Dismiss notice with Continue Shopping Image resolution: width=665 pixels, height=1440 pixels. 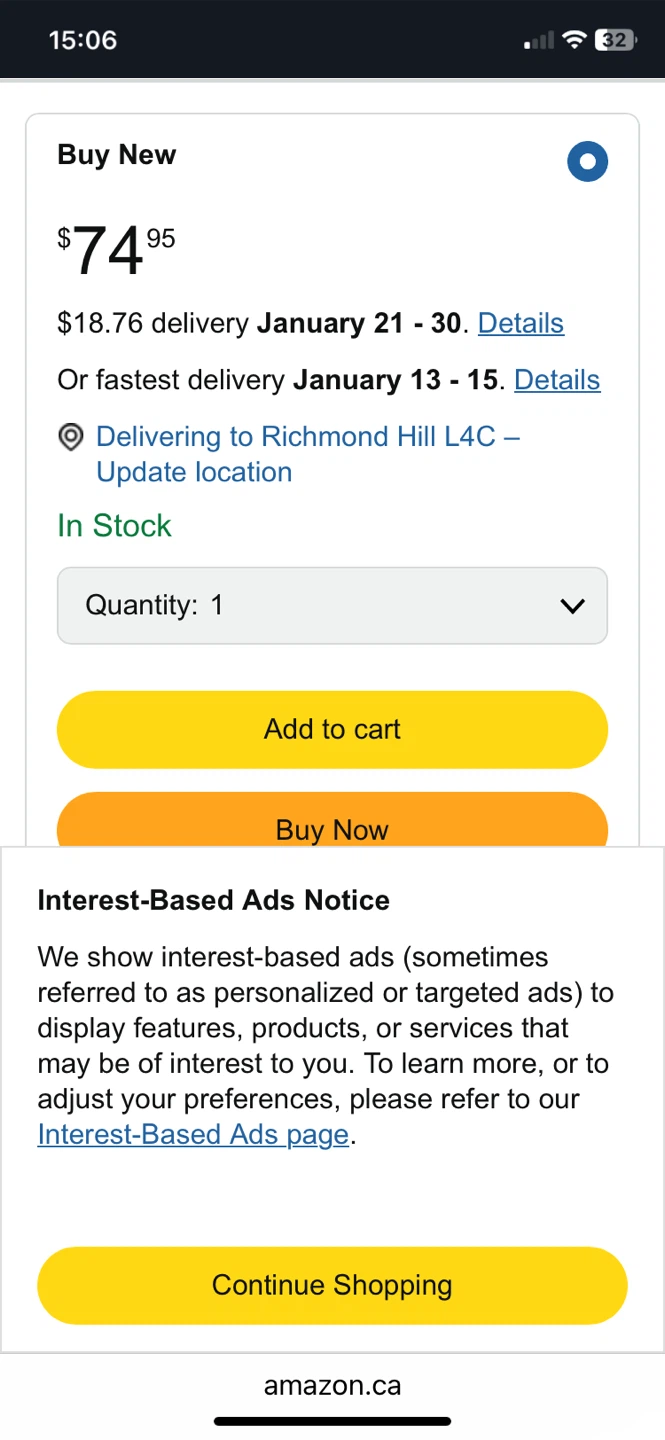point(332,1285)
